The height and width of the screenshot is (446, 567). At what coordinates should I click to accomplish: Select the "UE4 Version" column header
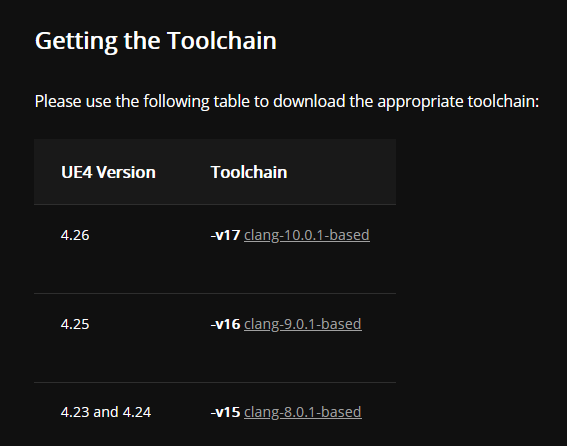(108, 172)
